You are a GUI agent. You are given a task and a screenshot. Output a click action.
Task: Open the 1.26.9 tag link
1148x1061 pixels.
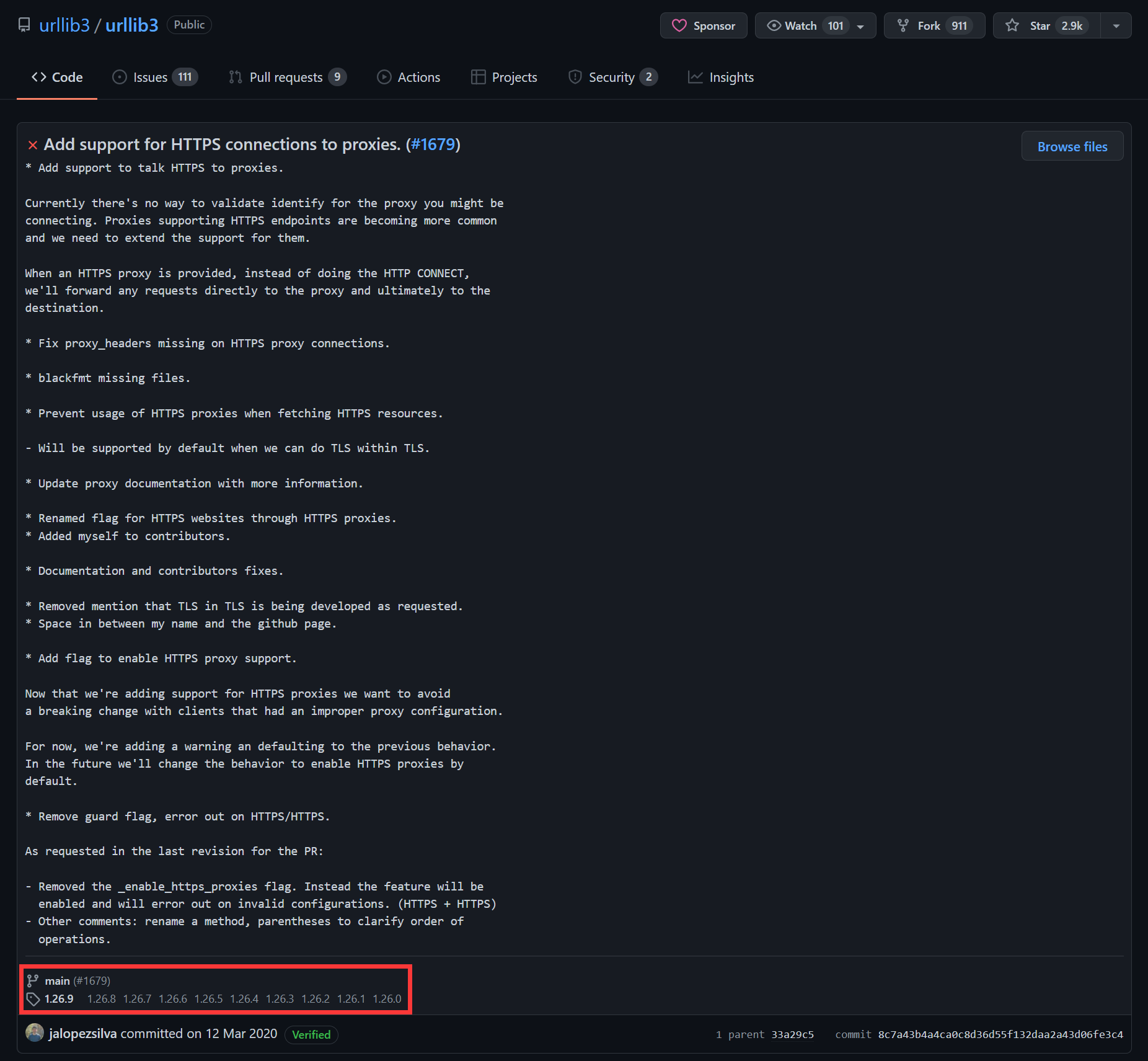pyautogui.click(x=59, y=999)
